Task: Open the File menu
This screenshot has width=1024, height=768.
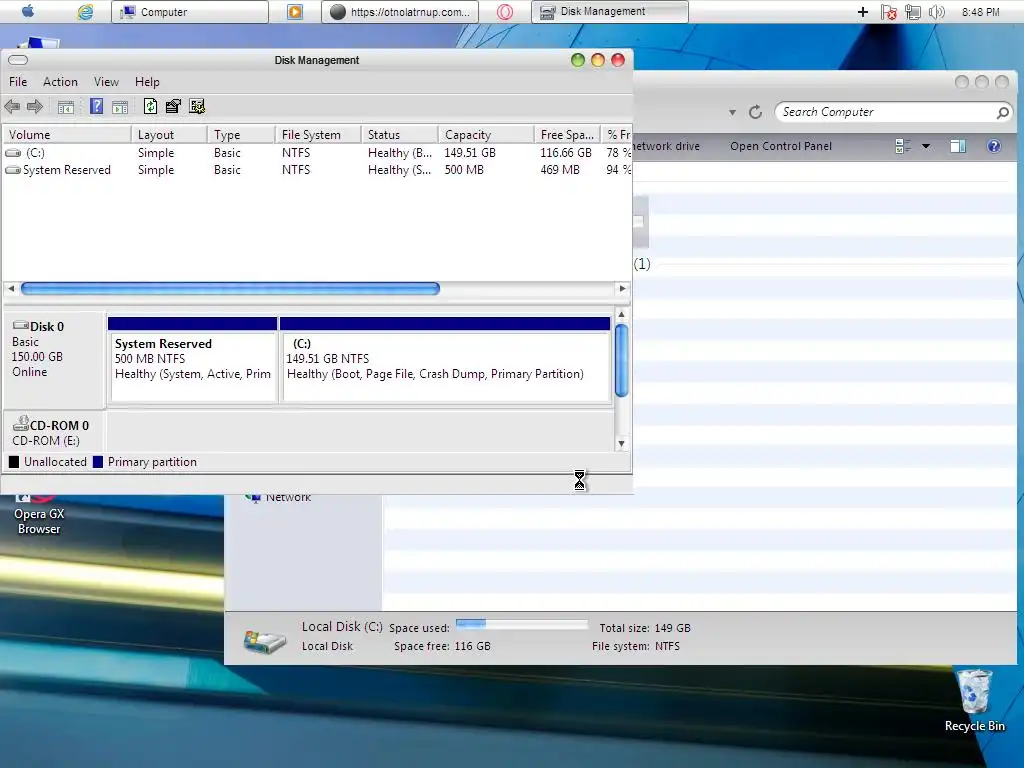Action: [18, 82]
